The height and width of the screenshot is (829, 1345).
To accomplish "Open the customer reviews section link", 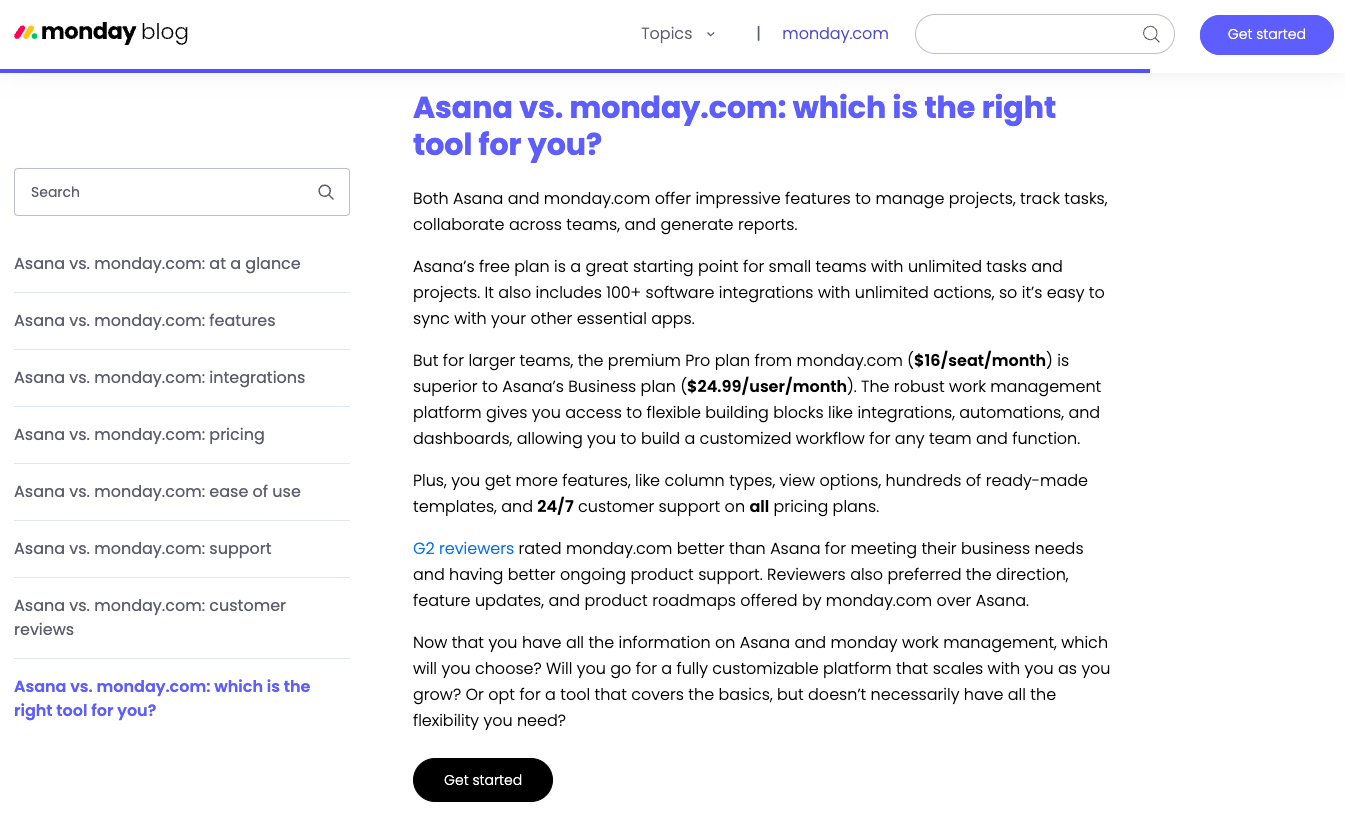I will click(x=150, y=617).
